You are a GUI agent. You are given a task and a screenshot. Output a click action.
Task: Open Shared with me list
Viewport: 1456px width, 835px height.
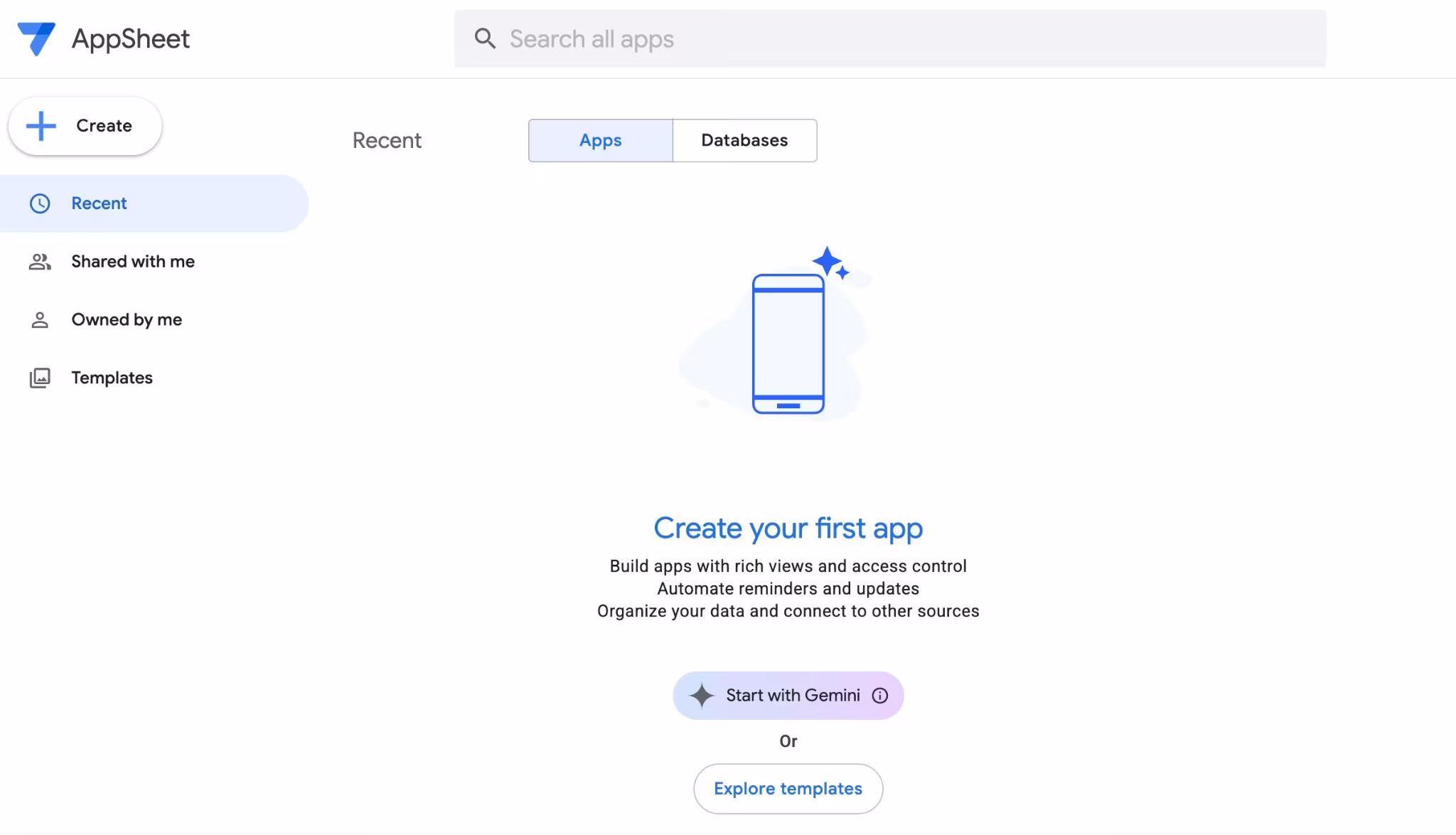[154, 262]
